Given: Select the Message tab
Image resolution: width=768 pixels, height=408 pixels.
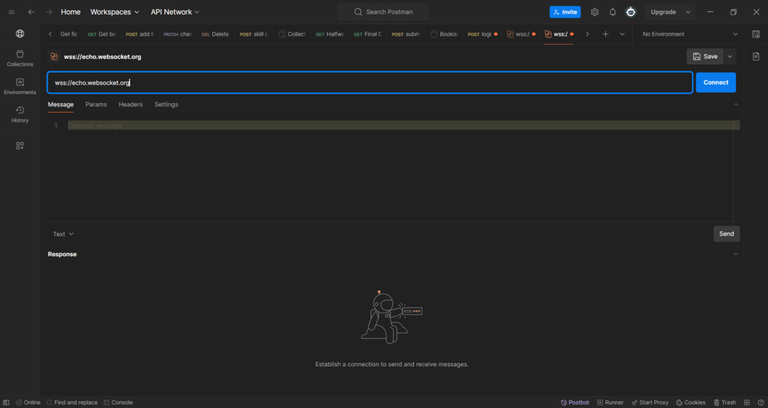Looking at the screenshot, I should [x=61, y=105].
